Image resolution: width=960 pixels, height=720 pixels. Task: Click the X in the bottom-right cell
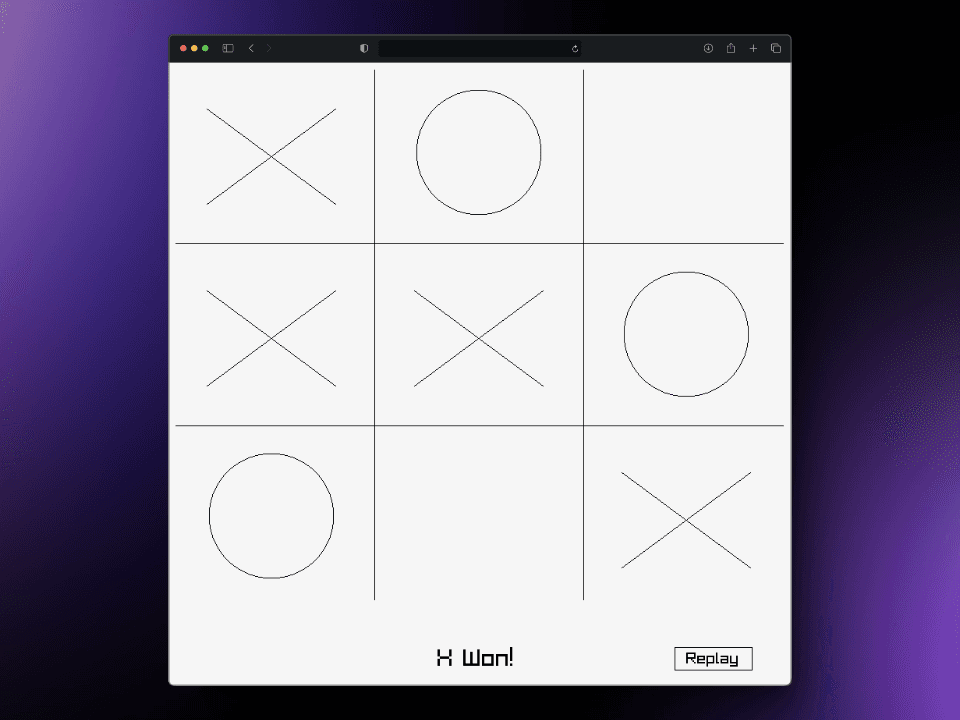pyautogui.click(x=686, y=518)
